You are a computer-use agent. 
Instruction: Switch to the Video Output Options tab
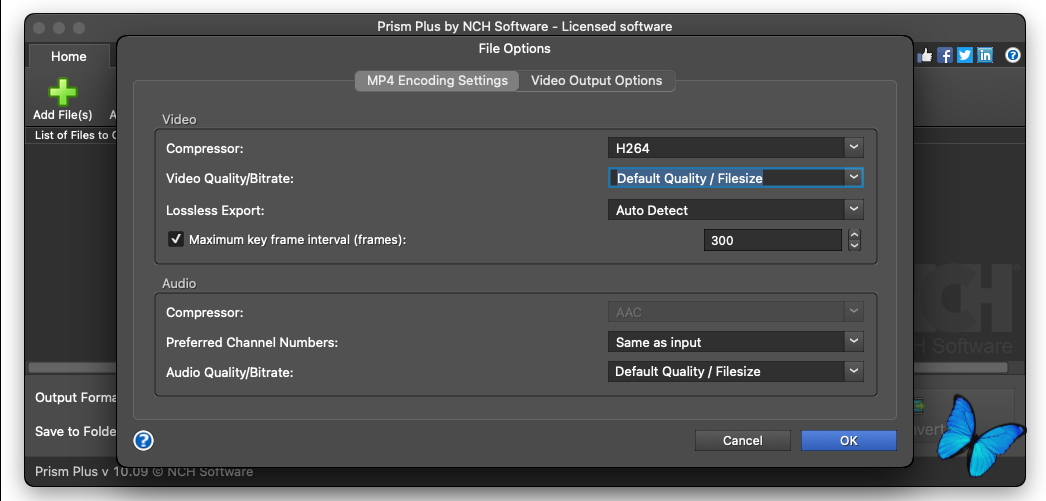click(596, 80)
